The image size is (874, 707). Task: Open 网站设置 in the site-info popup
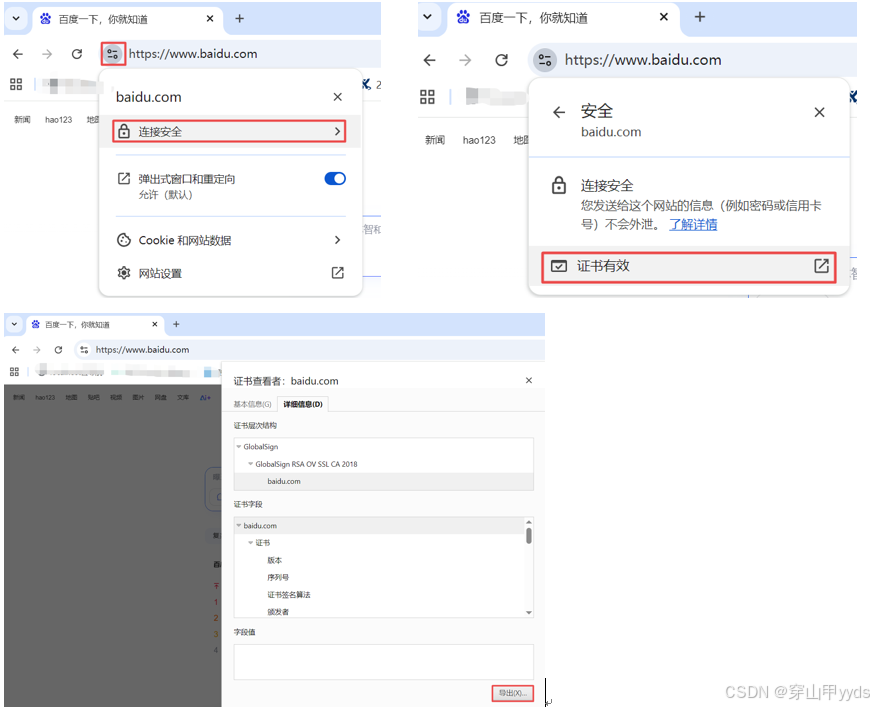coord(229,273)
